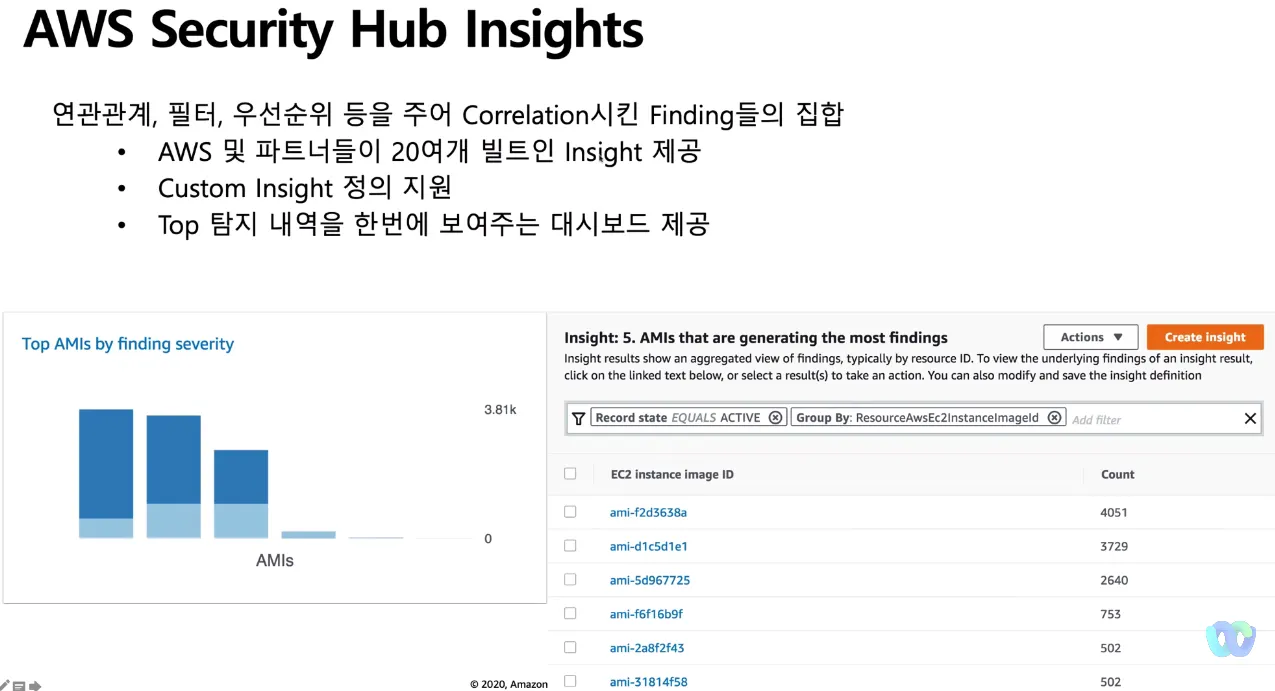Clear all filters with the X icon

1250,419
